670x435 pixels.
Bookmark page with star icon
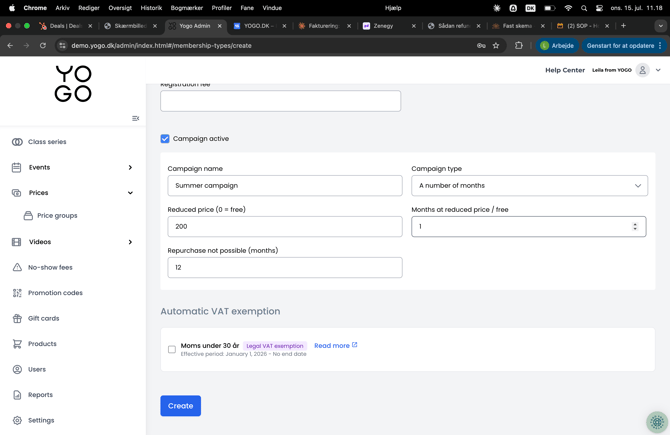[496, 46]
